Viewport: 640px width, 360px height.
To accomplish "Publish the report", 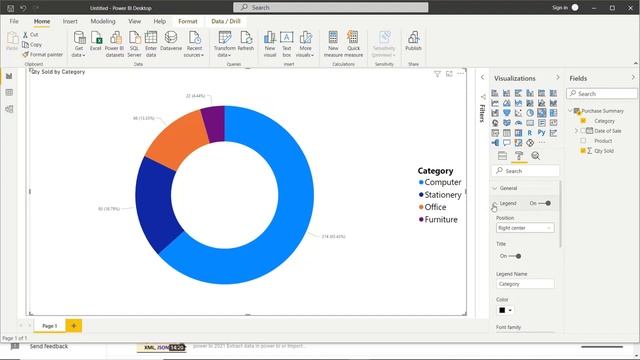I will pos(413,41).
